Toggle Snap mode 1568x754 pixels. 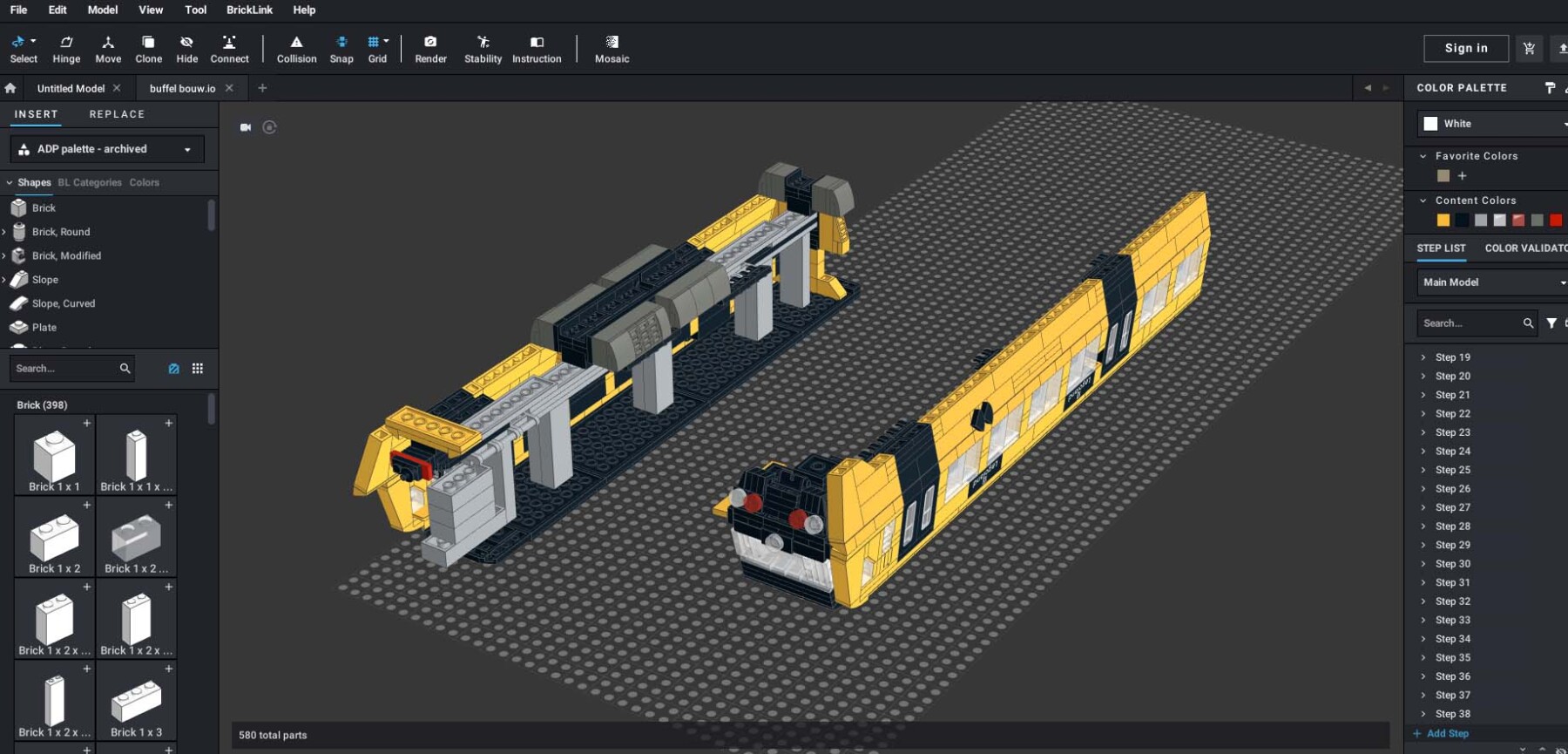click(x=341, y=49)
